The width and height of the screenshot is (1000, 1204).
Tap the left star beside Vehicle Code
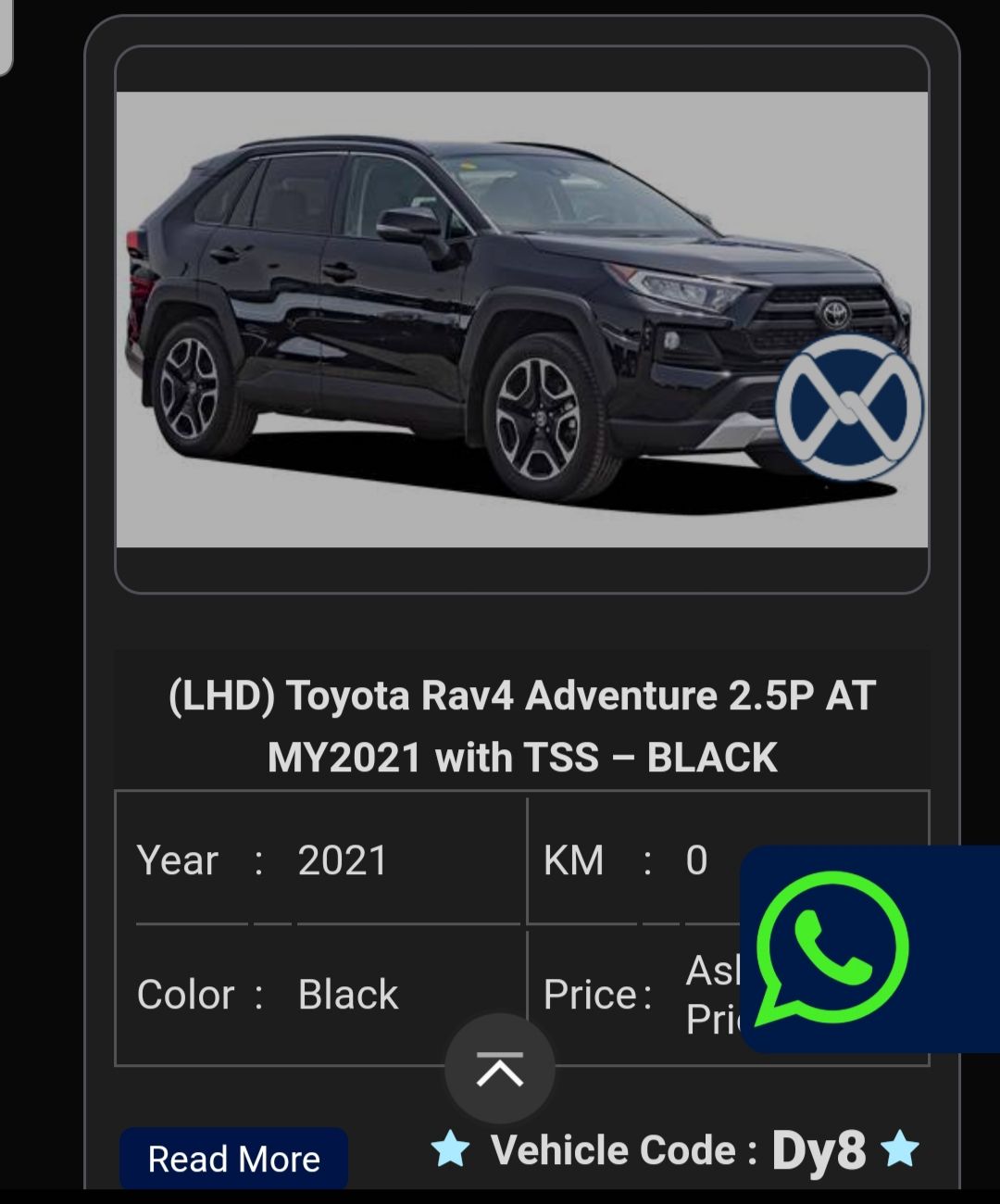[x=451, y=1149]
